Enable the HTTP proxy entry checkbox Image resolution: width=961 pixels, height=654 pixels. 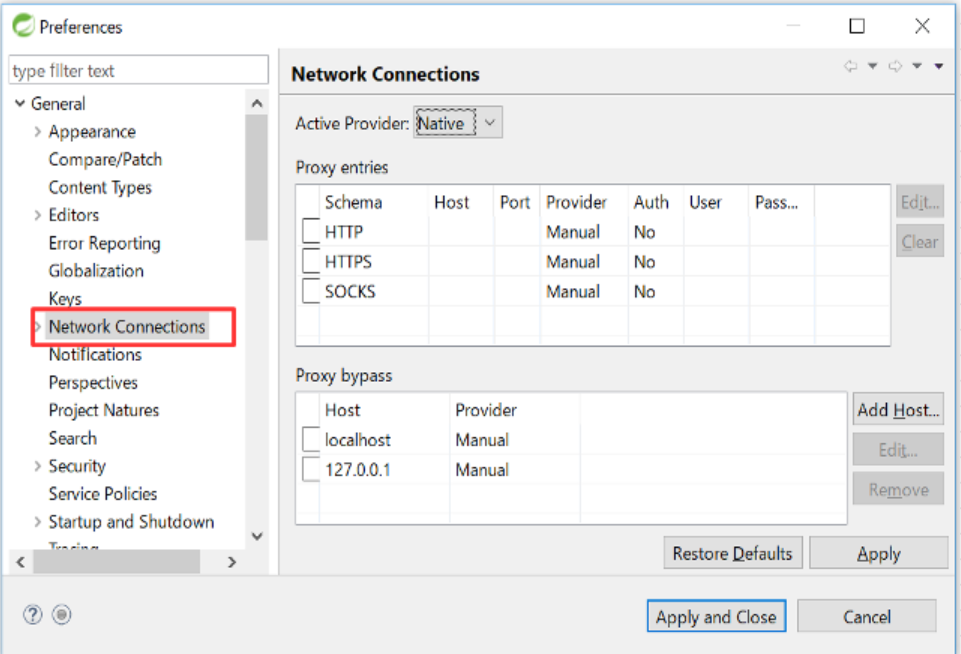[x=311, y=231]
